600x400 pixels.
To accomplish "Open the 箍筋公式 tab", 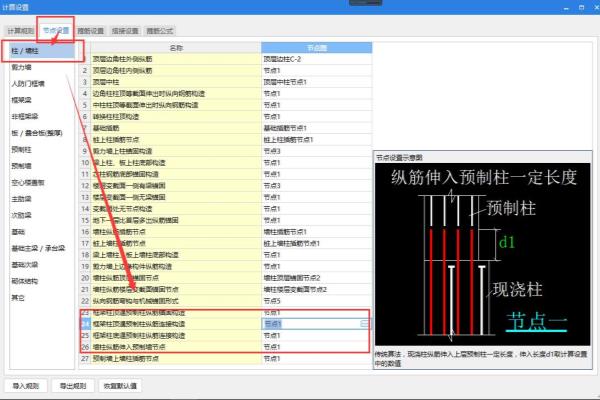I will click(160, 31).
